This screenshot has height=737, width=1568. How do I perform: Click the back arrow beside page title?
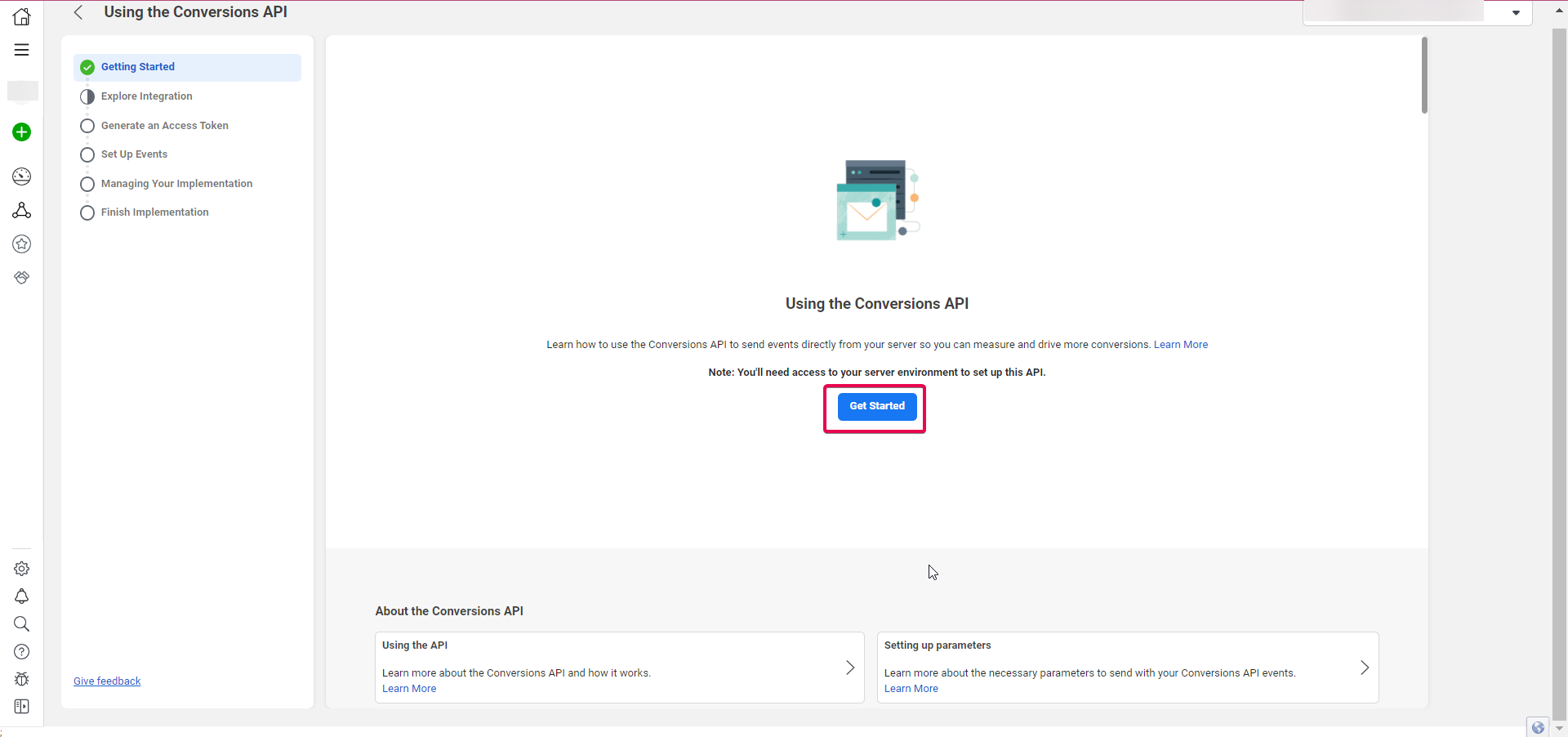click(78, 12)
